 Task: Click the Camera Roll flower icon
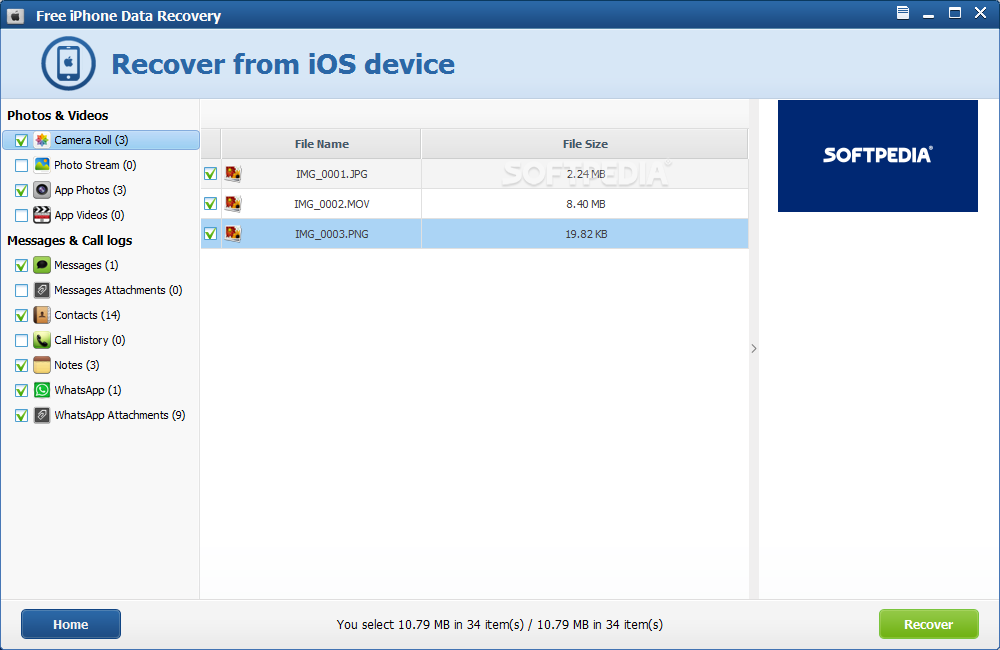tap(42, 140)
